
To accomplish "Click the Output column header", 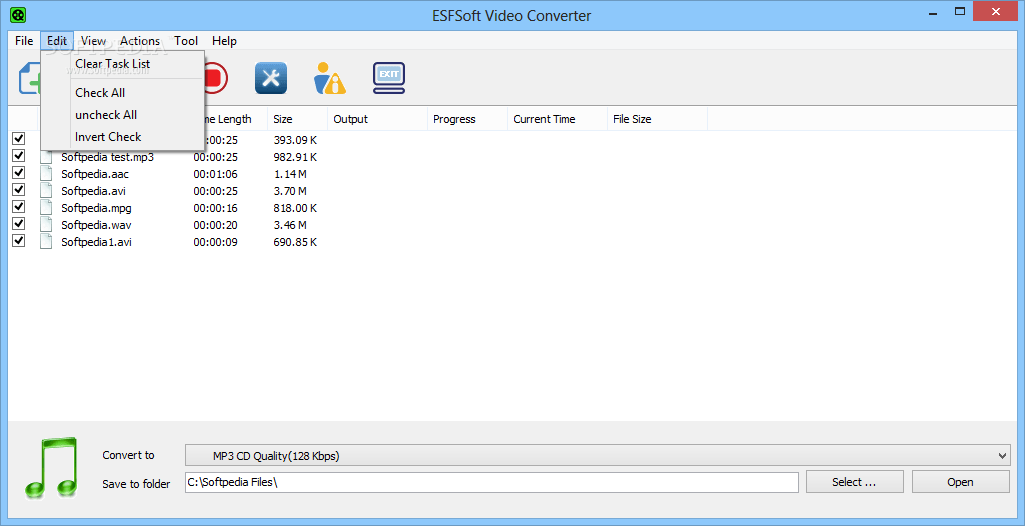I will (377, 119).
